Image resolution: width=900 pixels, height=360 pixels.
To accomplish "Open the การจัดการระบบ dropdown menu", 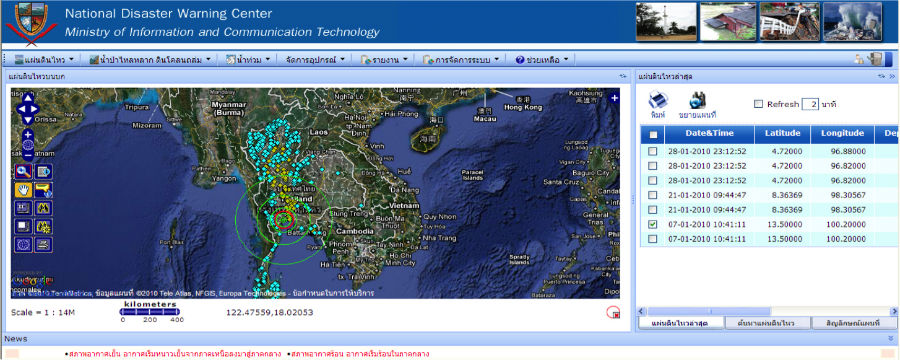I will point(462,59).
